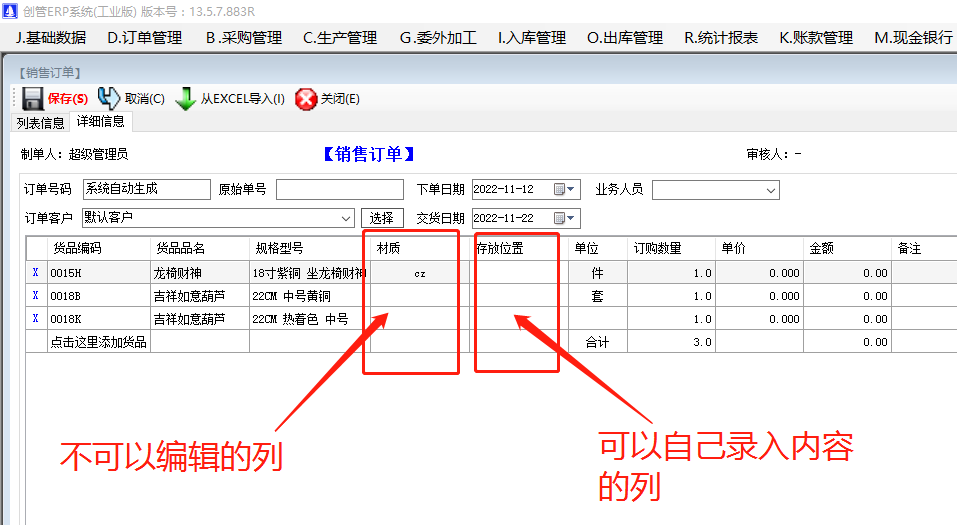Click the green import-from-Excel arrow icon

pyautogui.click(x=186, y=98)
